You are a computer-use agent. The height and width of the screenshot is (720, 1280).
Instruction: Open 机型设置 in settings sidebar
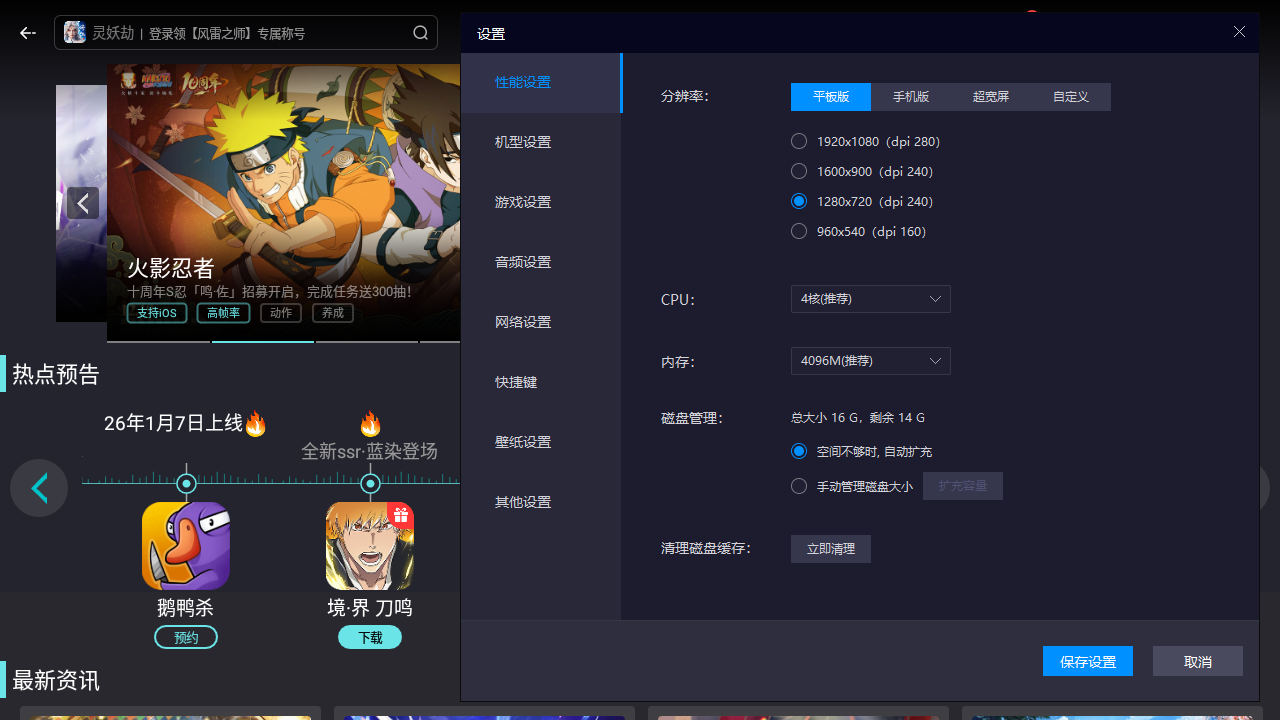(x=541, y=142)
